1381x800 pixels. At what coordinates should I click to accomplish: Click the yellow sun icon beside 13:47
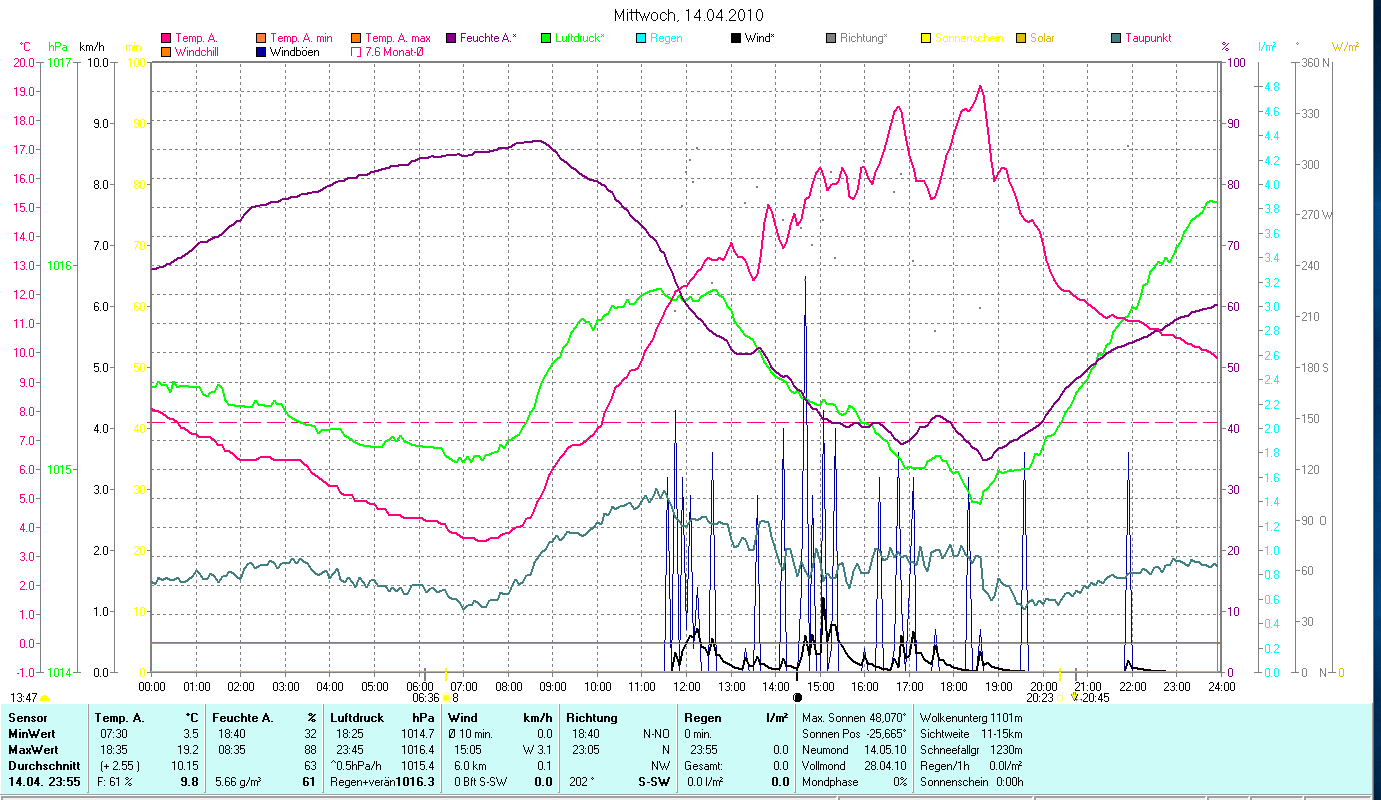pyautogui.click(x=45, y=698)
